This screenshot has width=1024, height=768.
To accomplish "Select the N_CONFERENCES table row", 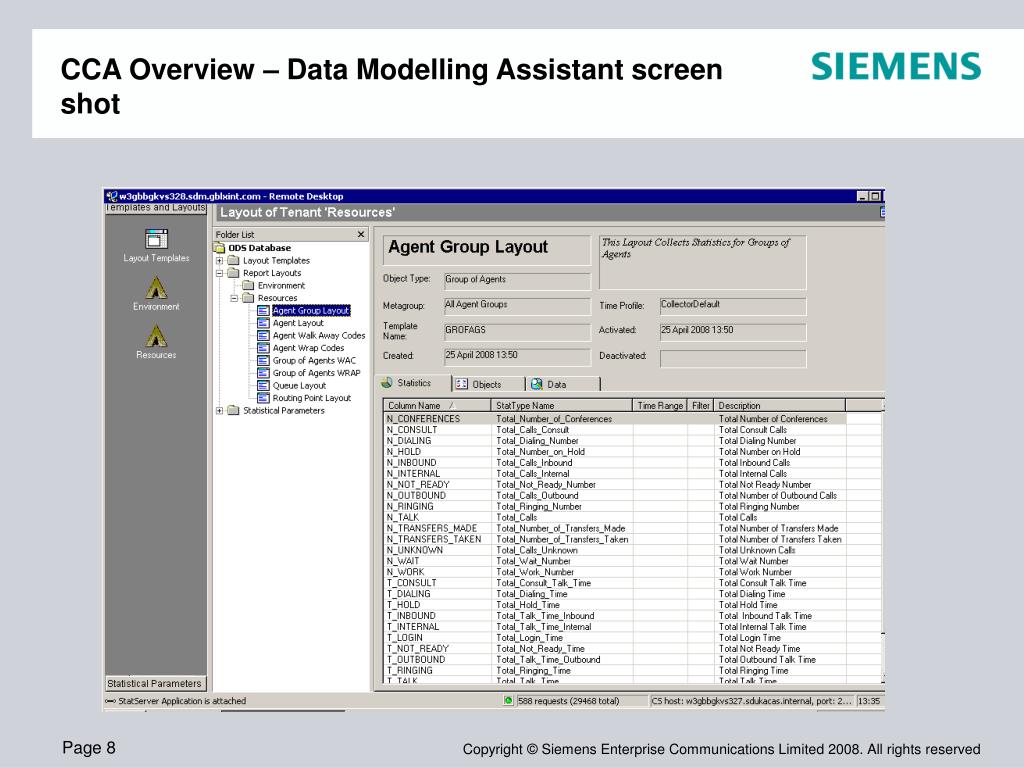I will (x=424, y=419).
